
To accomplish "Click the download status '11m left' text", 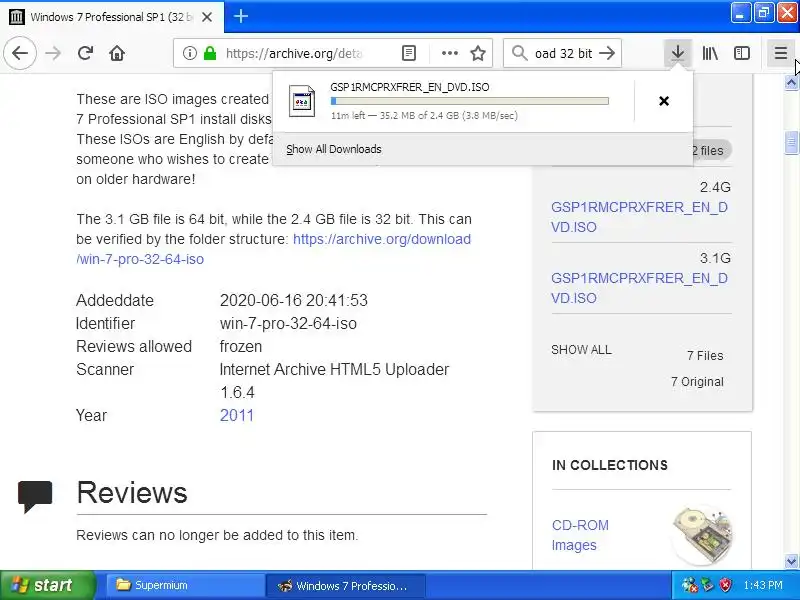I will [348, 115].
